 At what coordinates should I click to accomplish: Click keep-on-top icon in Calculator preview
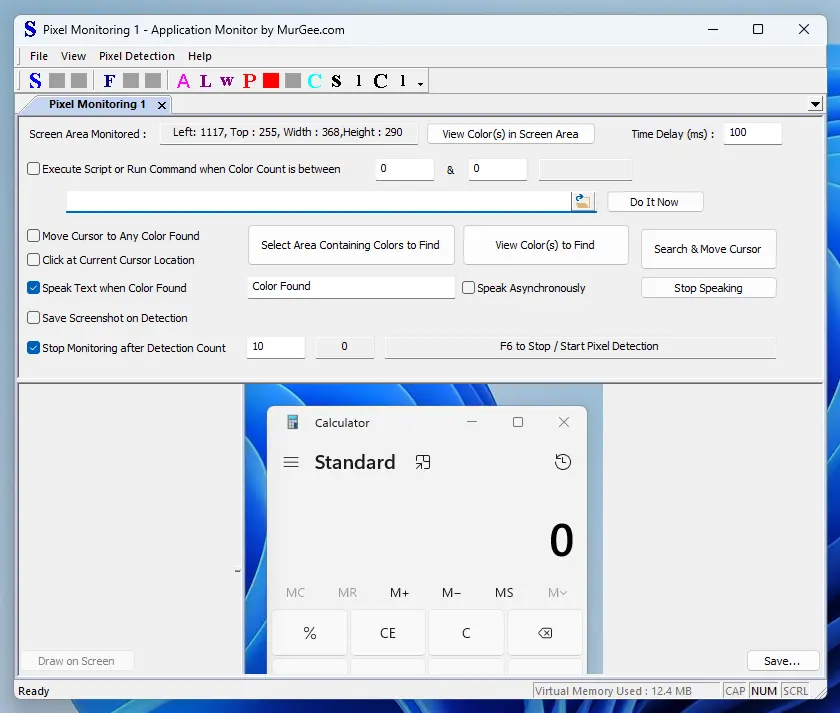coord(423,462)
